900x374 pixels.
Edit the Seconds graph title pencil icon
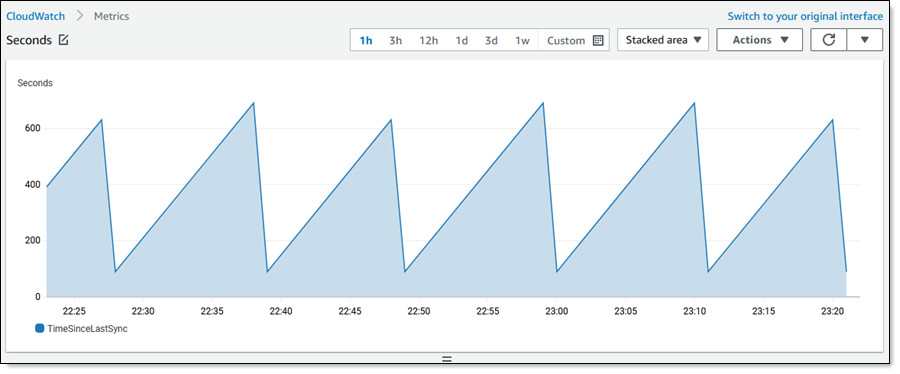click(x=63, y=40)
